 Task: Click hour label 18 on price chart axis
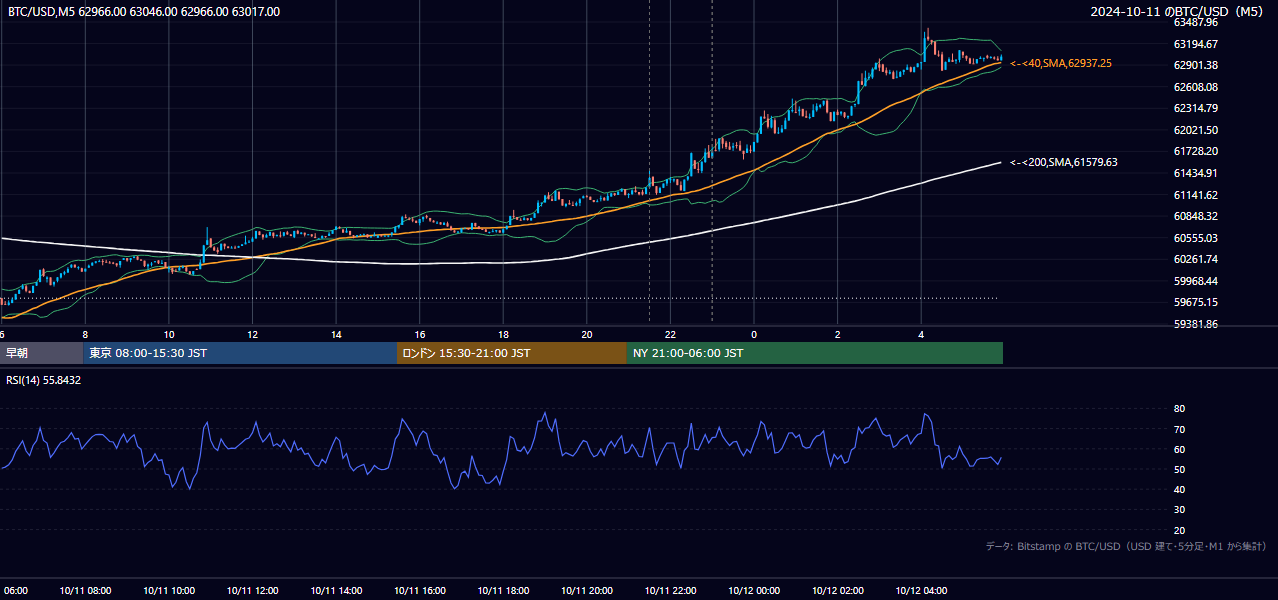pos(503,334)
